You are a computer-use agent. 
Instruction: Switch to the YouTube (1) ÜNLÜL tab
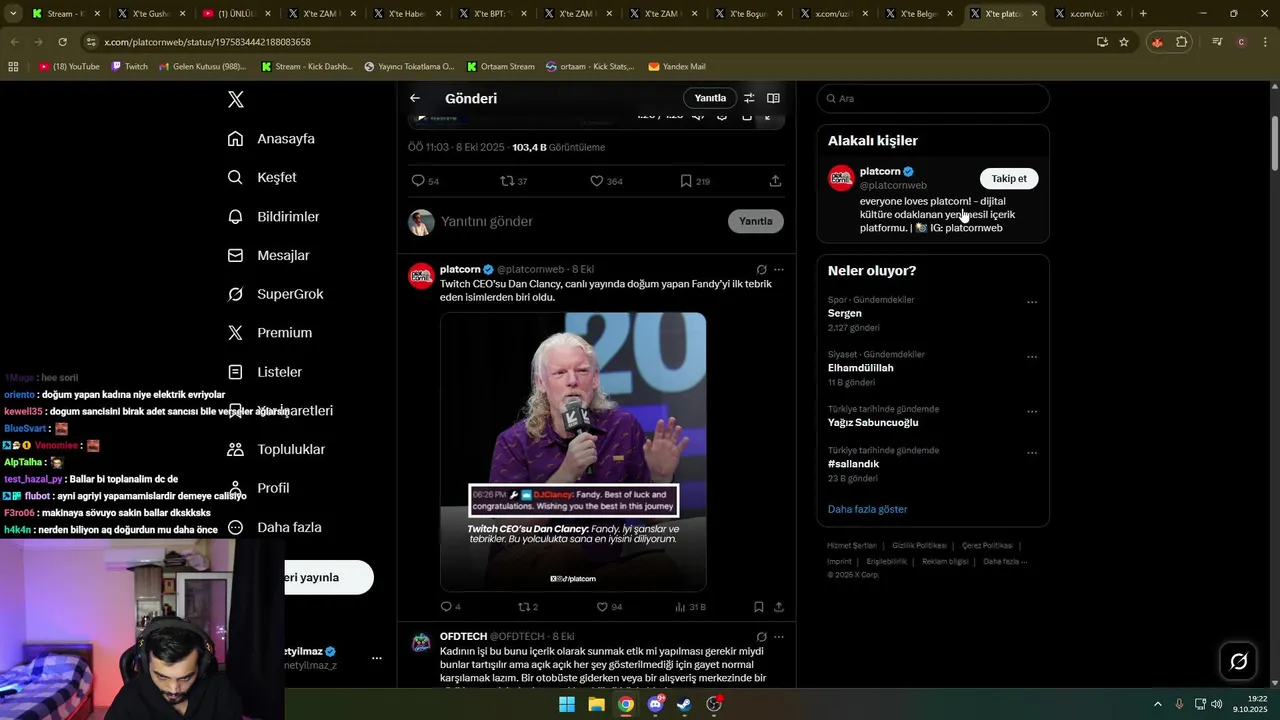236,14
